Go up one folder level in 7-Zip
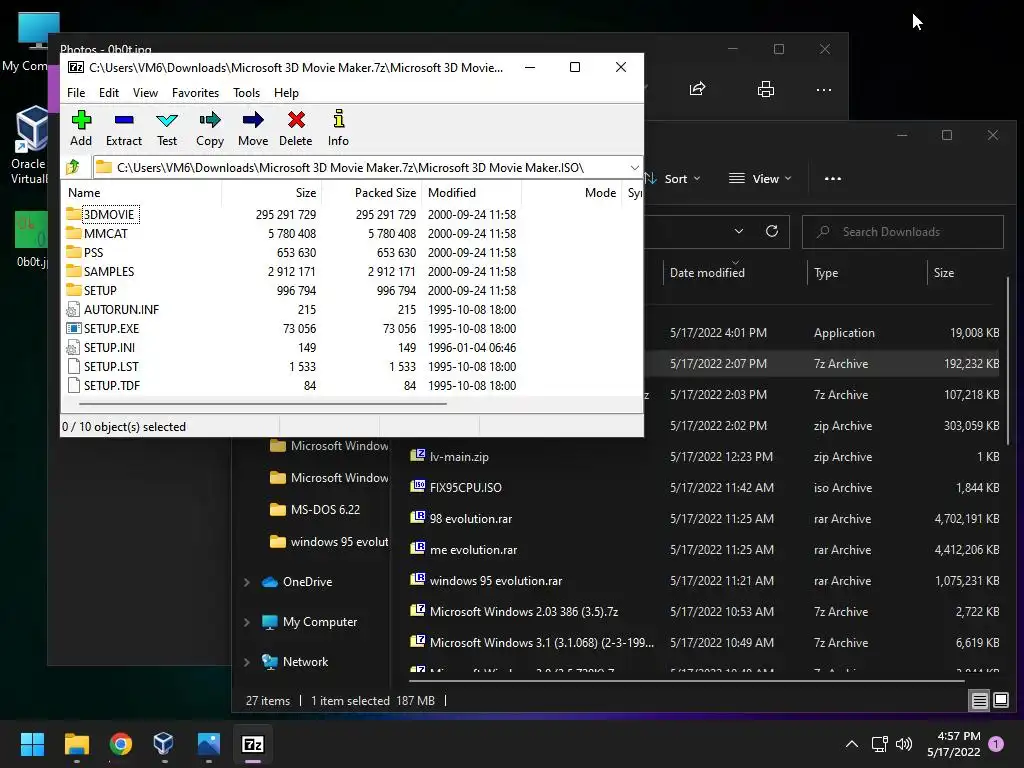Screen dimensions: 1024x768 73,167
